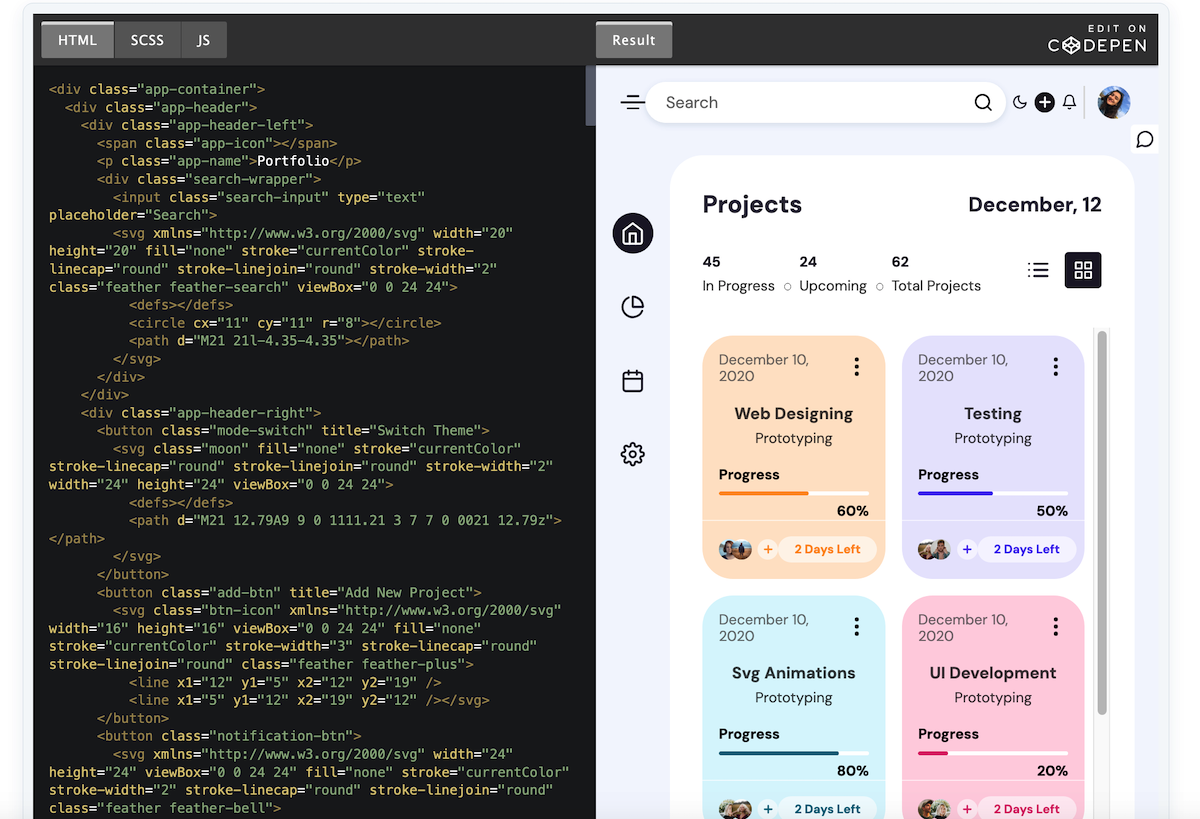Switch to list view

pos(1038,270)
